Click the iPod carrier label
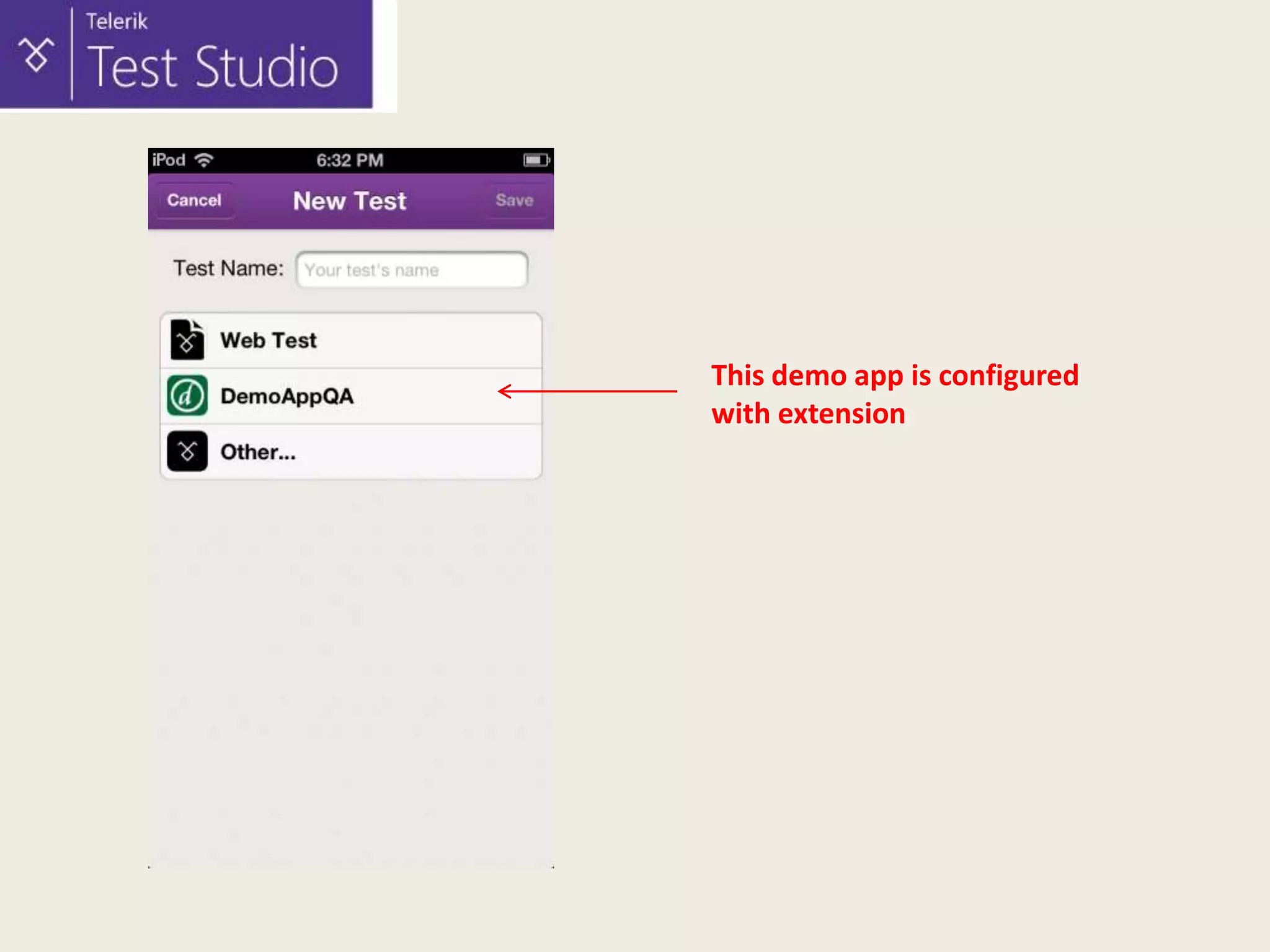 click(x=169, y=160)
